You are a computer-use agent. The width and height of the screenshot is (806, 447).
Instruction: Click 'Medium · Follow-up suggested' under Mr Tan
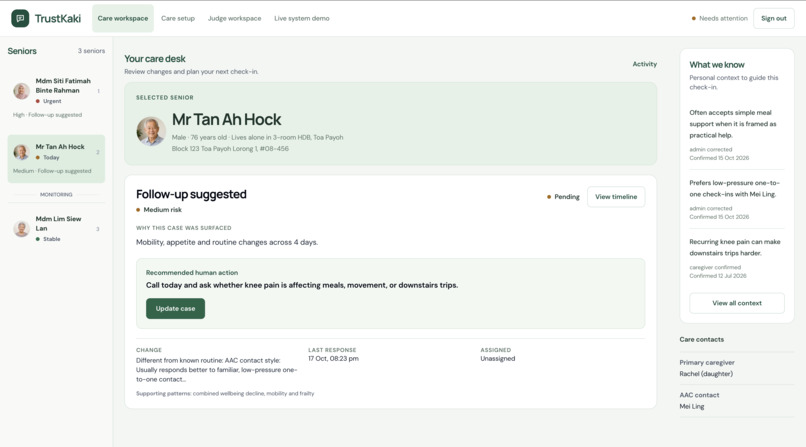click(52, 171)
